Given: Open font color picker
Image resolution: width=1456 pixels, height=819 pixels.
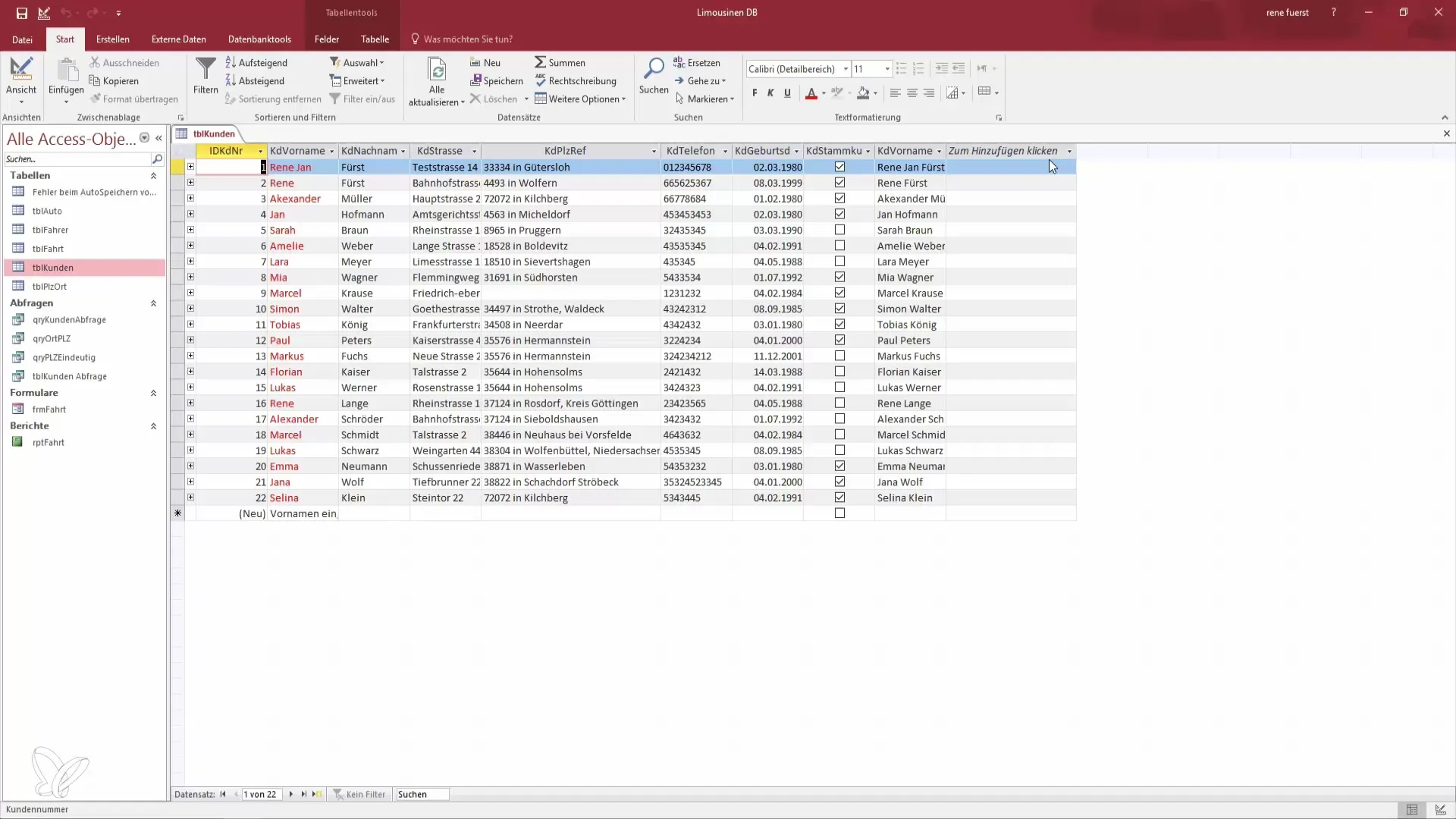Looking at the screenshot, I should point(824,93).
